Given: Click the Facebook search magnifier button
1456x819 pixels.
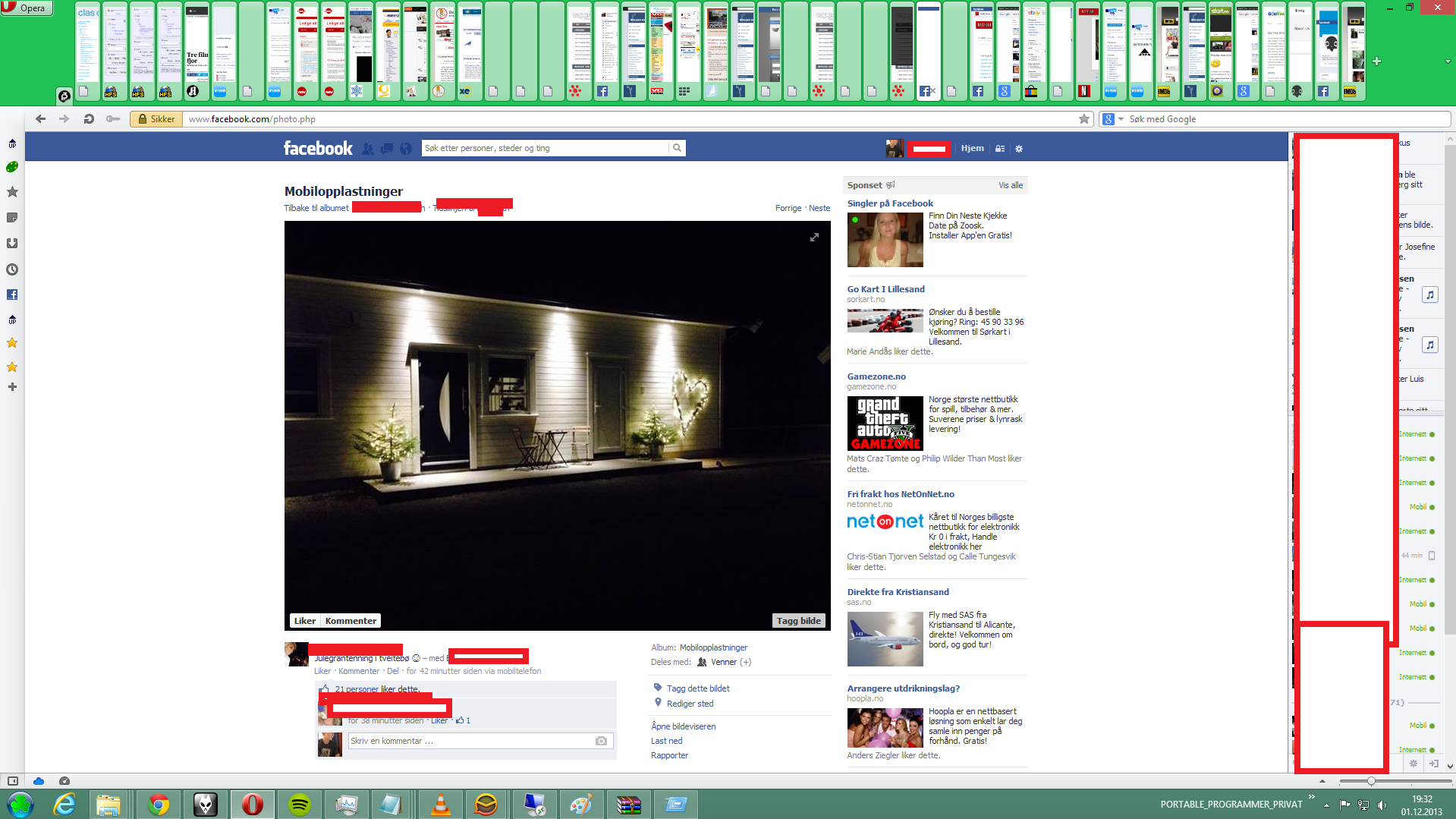Looking at the screenshot, I should pos(677,148).
